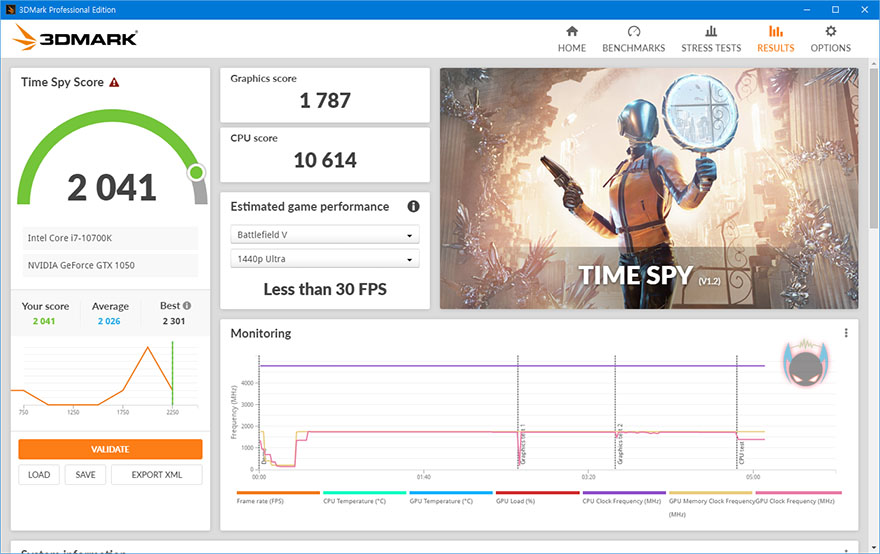Click the CPU test marker line
This screenshot has width=880, height=554.
coord(737,413)
